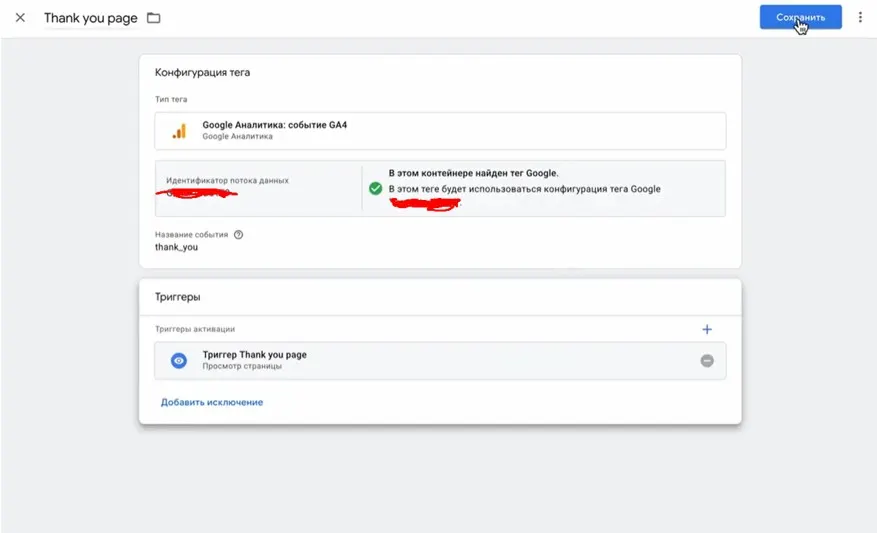
Task: Remove the trigger with the minus icon
Action: point(707,361)
